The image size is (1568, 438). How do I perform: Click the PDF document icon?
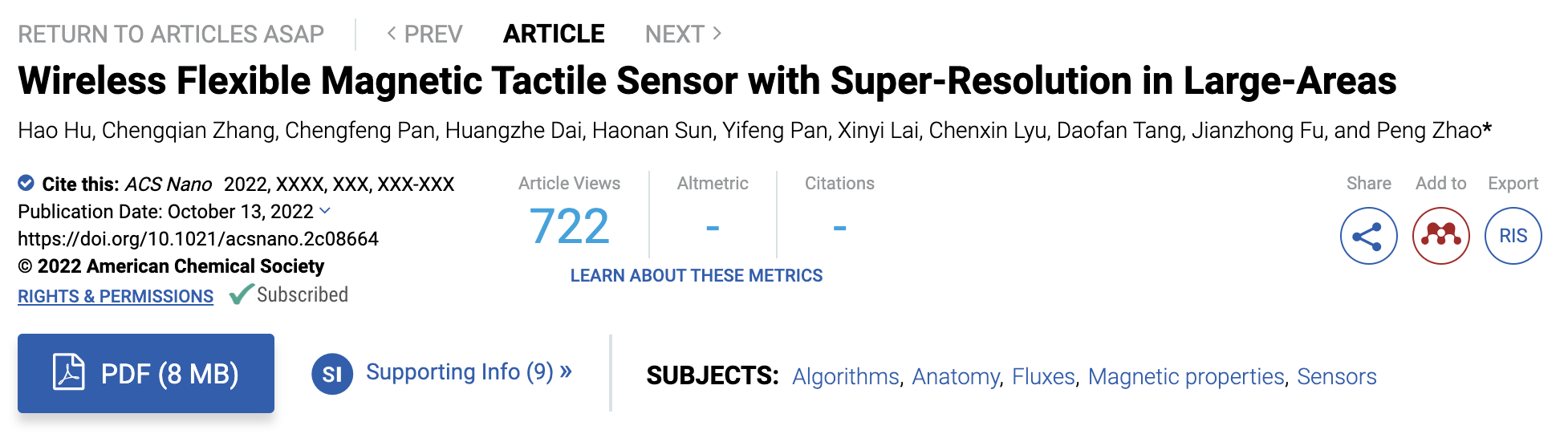[69, 373]
